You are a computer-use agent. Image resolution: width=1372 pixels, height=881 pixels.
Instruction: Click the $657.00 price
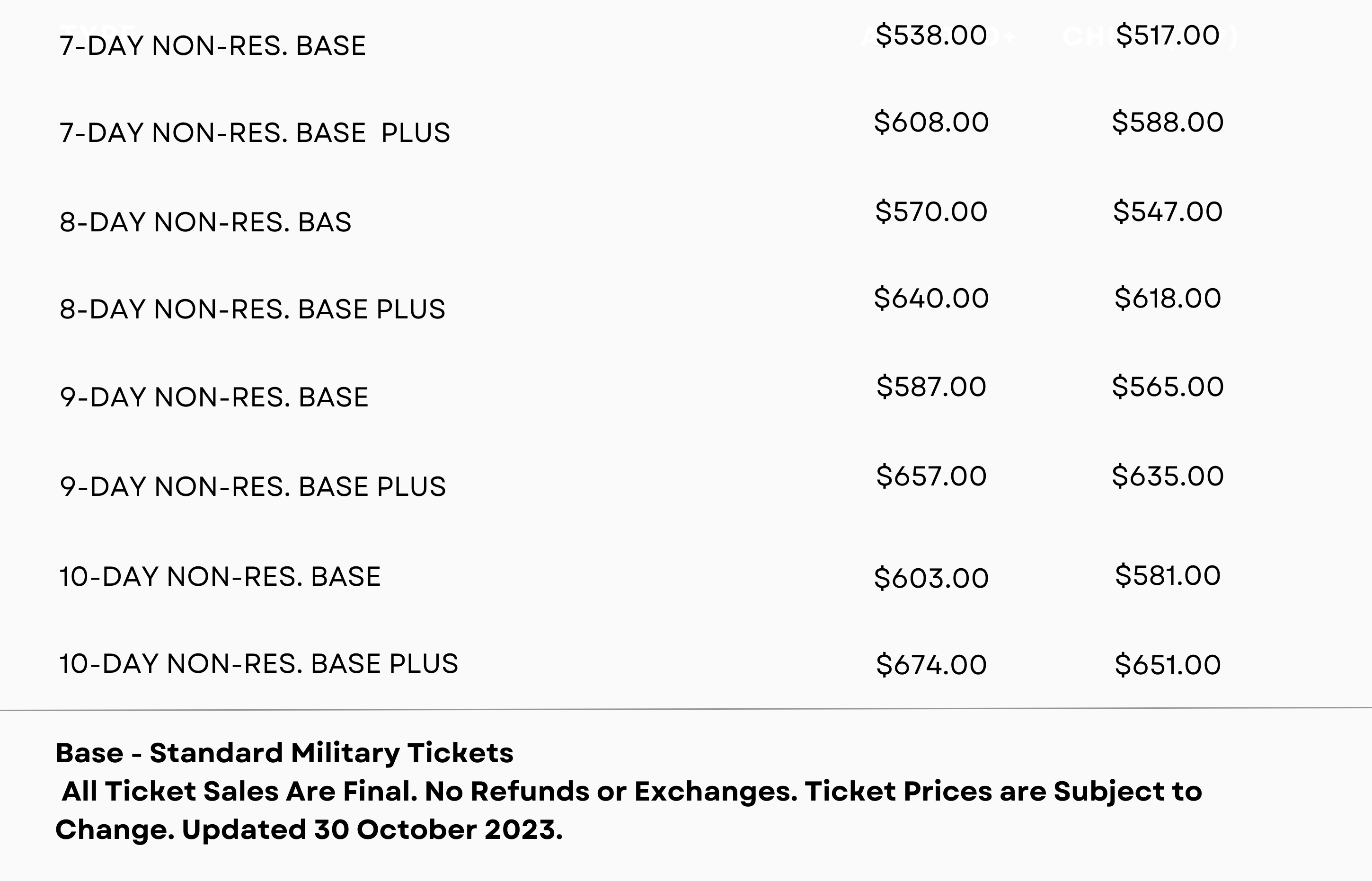(x=931, y=476)
